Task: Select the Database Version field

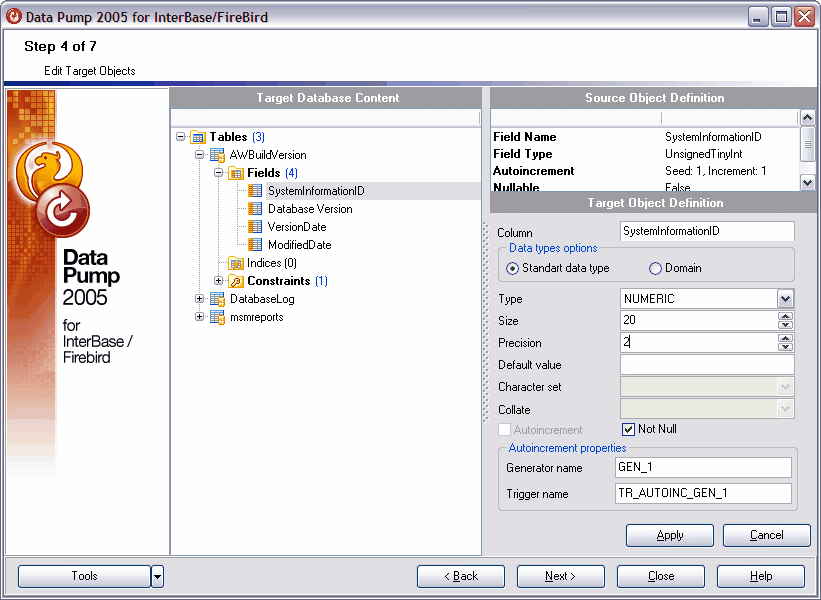Action: click(x=310, y=209)
